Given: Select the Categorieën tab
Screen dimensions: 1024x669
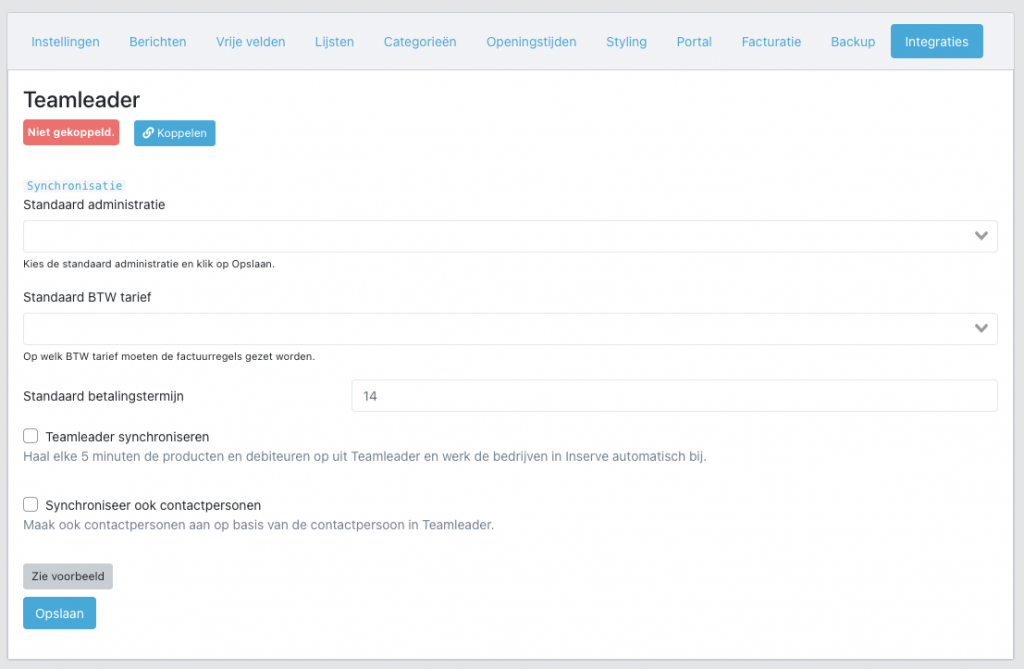Looking at the screenshot, I should (x=420, y=42).
